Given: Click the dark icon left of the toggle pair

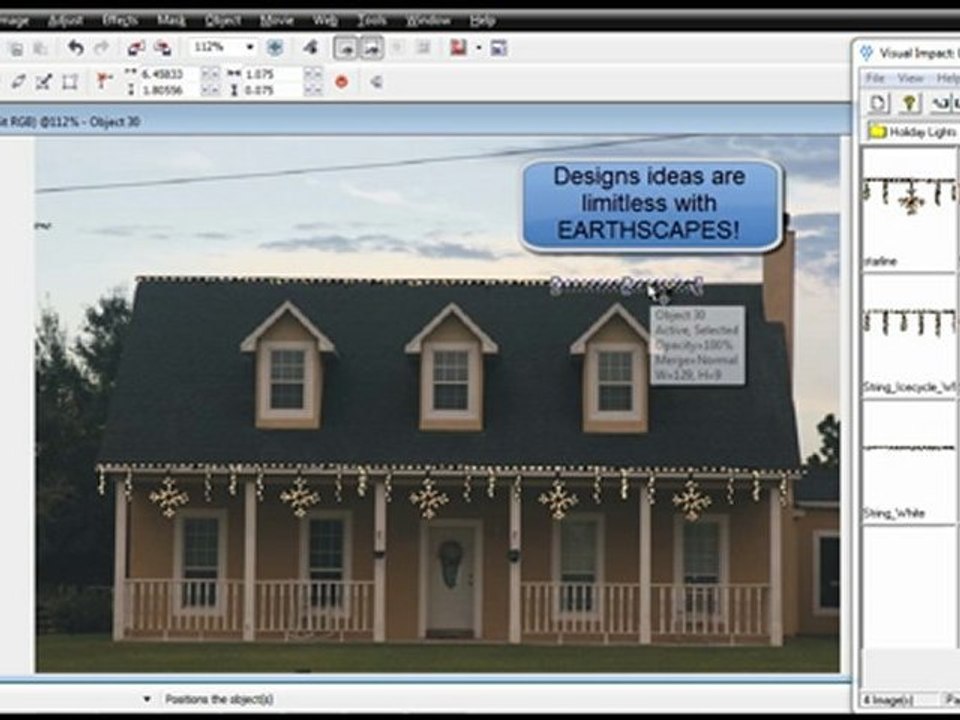Looking at the screenshot, I should (310, 48).
